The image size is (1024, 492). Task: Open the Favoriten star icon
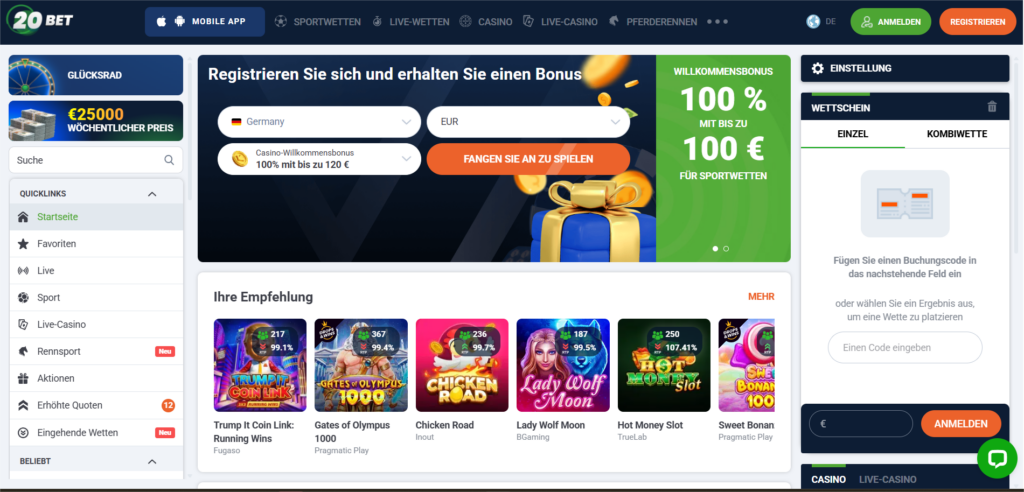pyautogui.click(x=24, y=244)
